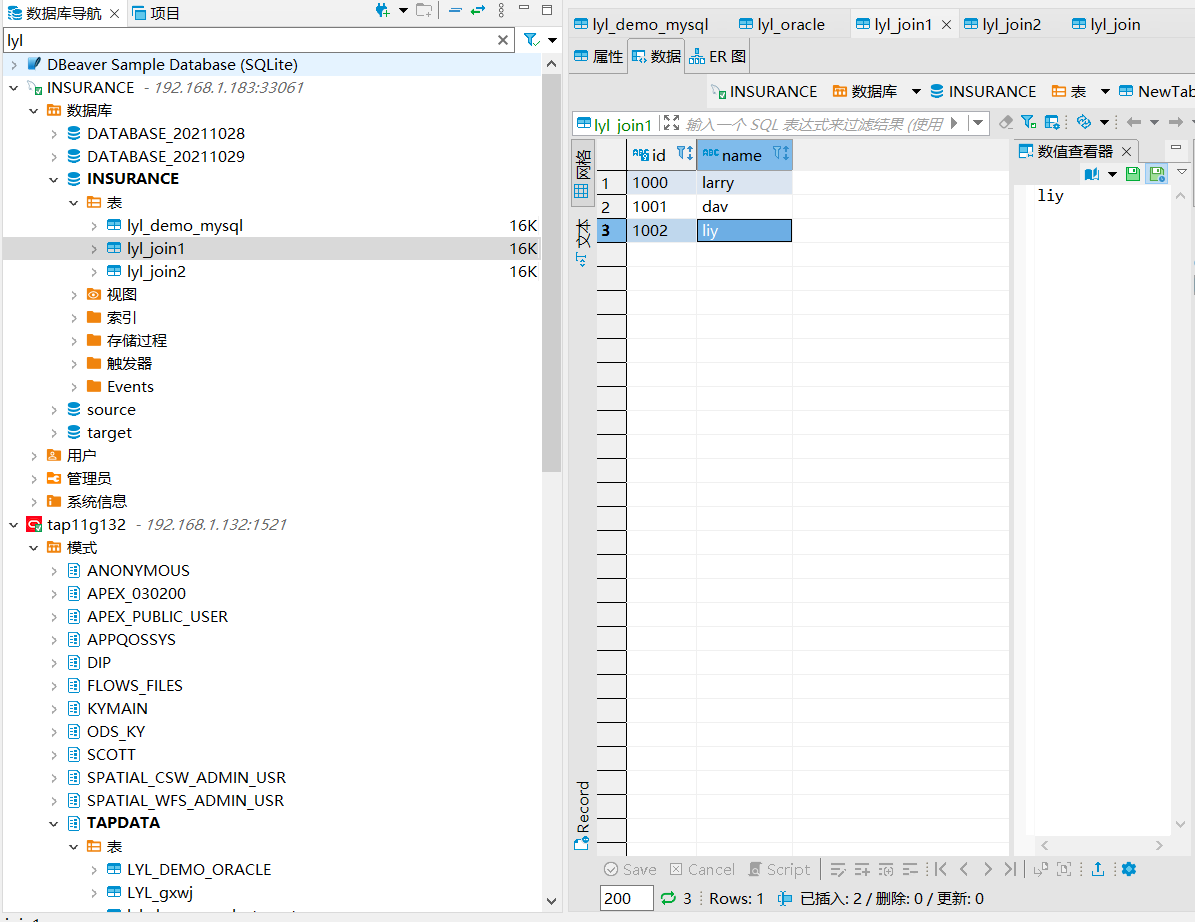Image resolution: width=1195 pixels, height=922 pixels.
Task: Click the new connection plug icon
Action: [x=383, y=11]
